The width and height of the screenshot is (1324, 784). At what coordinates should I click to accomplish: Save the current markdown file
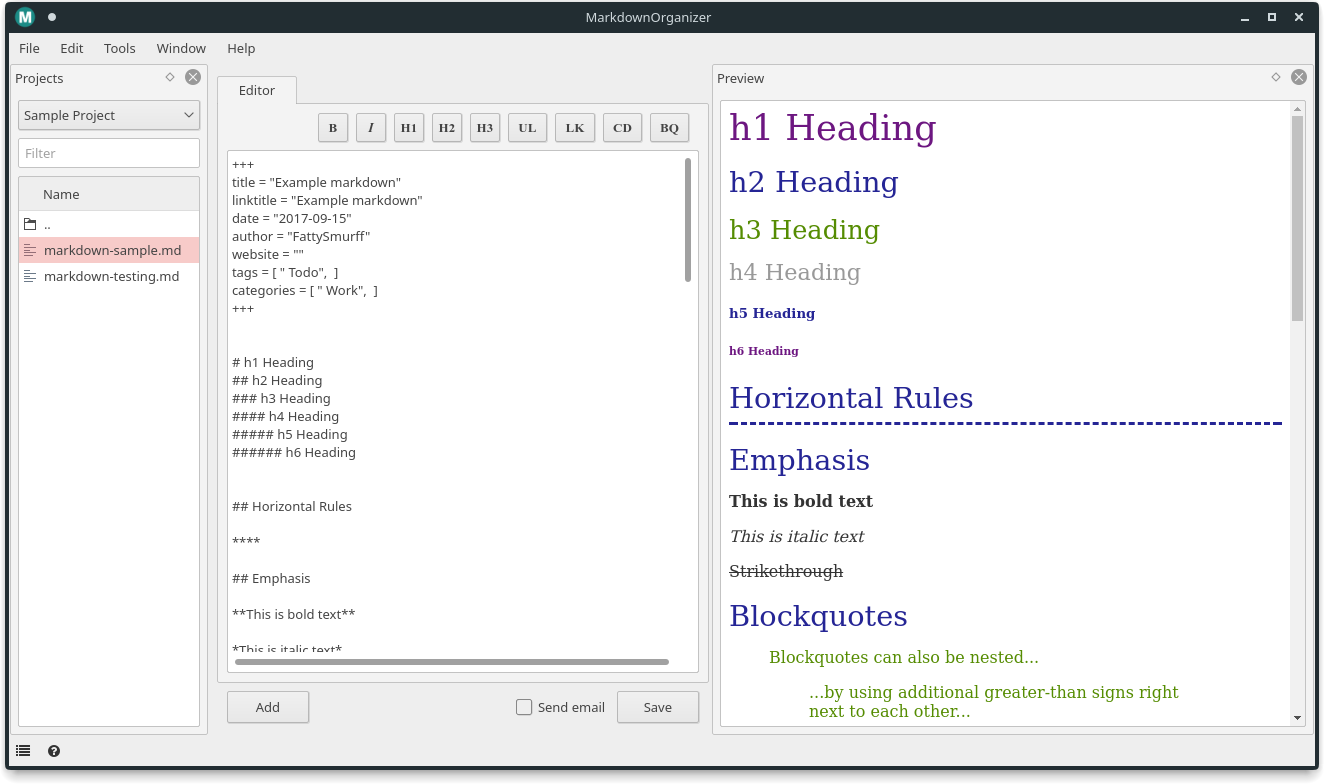(x=657, y=707)
